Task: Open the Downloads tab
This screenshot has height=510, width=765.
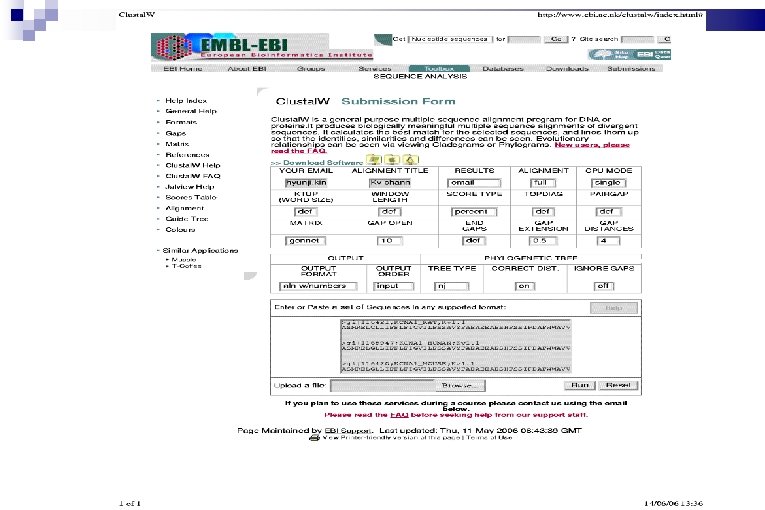Action: tap(567, 69)
